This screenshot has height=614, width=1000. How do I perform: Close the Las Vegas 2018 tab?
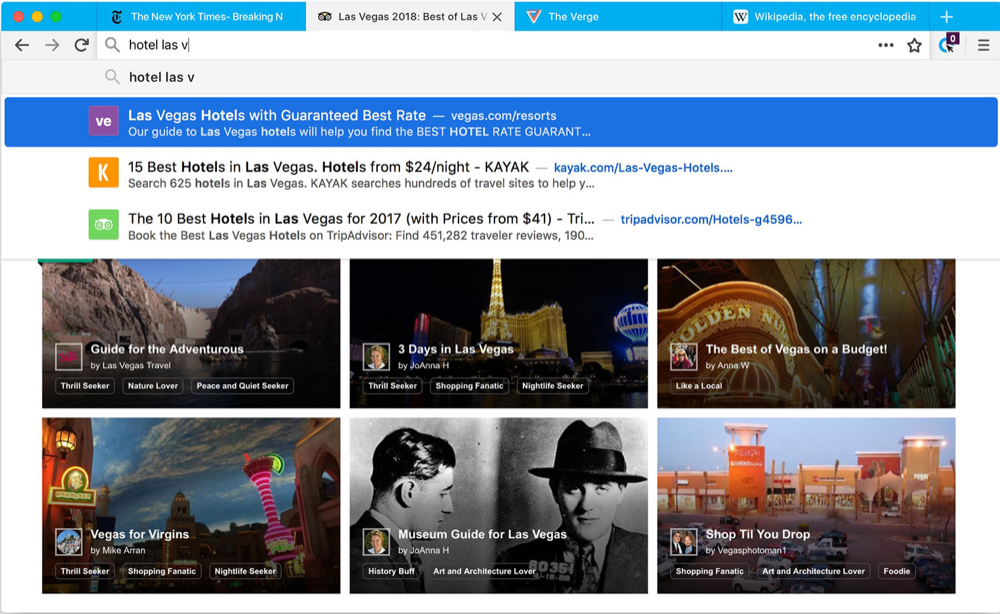tap(497, 17)
